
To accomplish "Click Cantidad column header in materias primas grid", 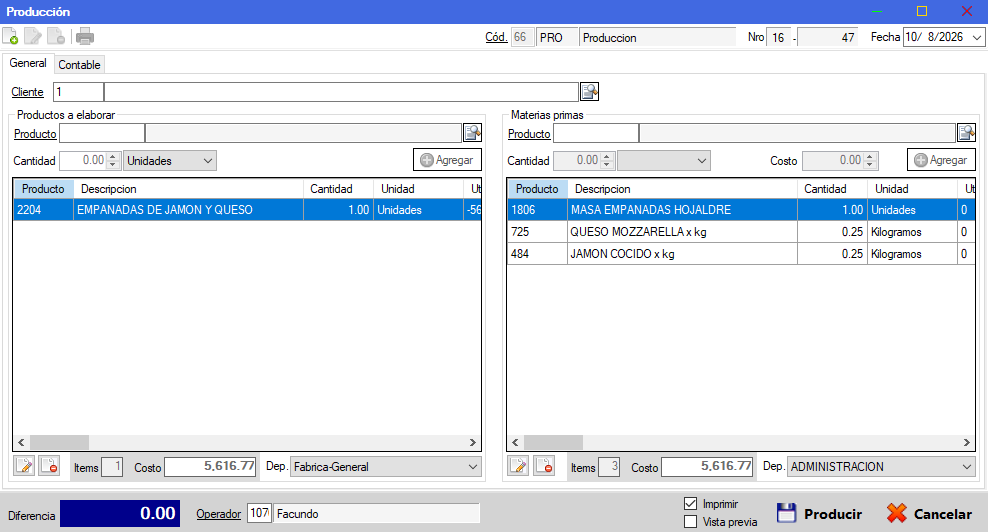I will [832, 189].
